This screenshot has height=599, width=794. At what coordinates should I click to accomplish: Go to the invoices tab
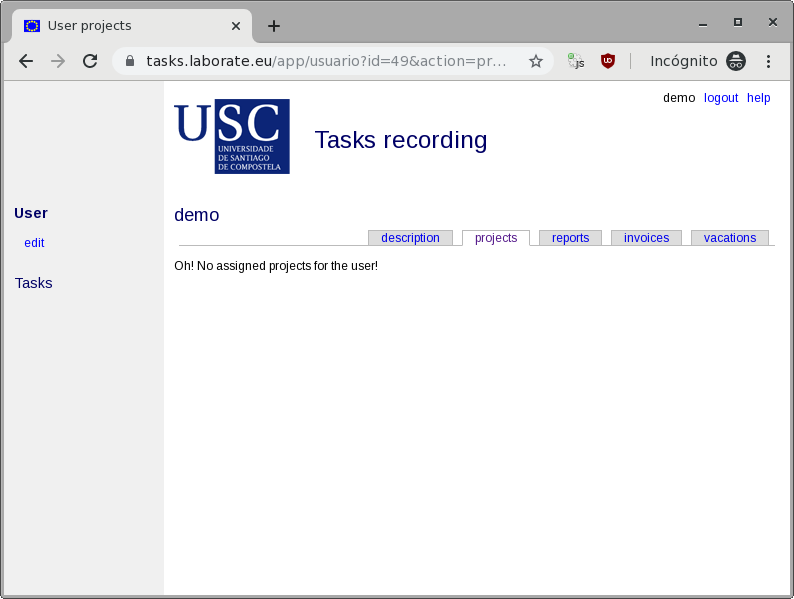pyautogui.click(x=646, y=238)
